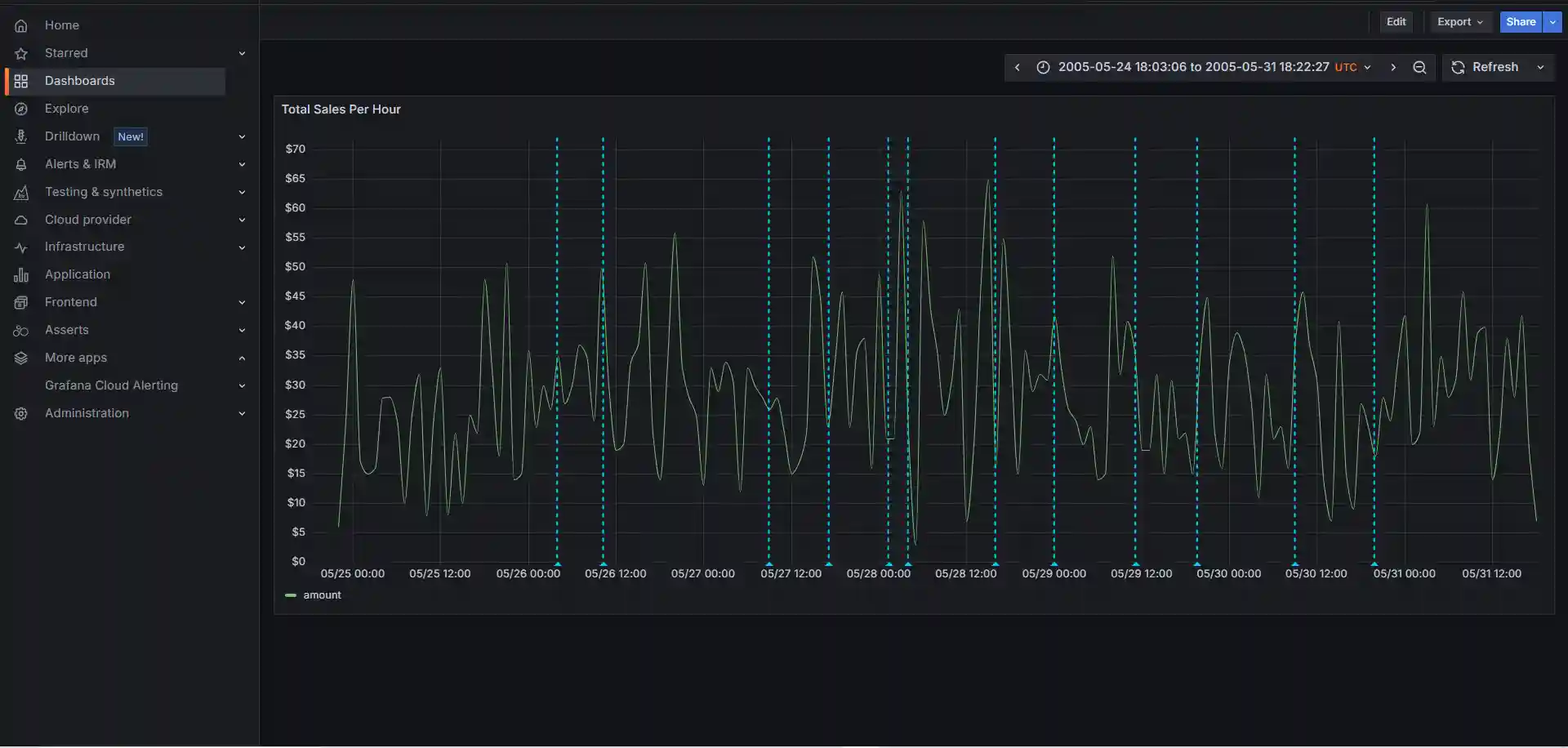
Task: Click the Testing & synthetics icon
Action: 21,192
